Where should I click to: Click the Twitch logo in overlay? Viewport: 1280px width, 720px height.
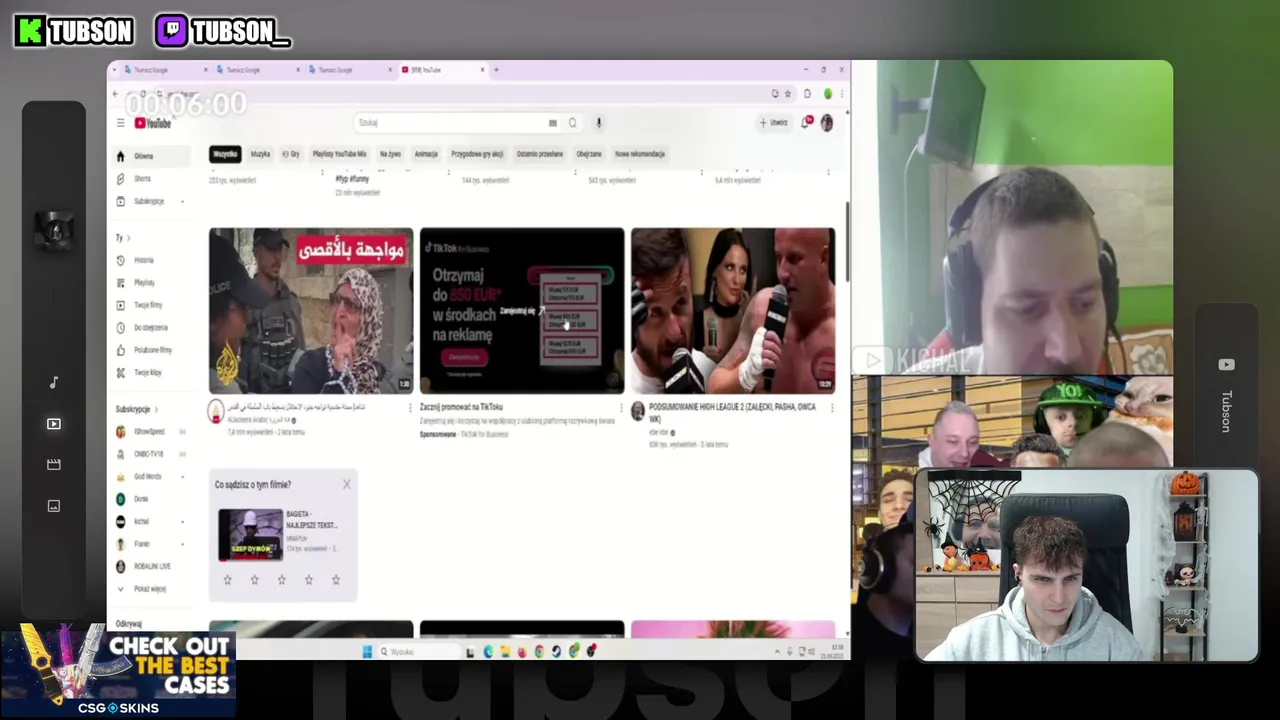(x=171, y=31)
